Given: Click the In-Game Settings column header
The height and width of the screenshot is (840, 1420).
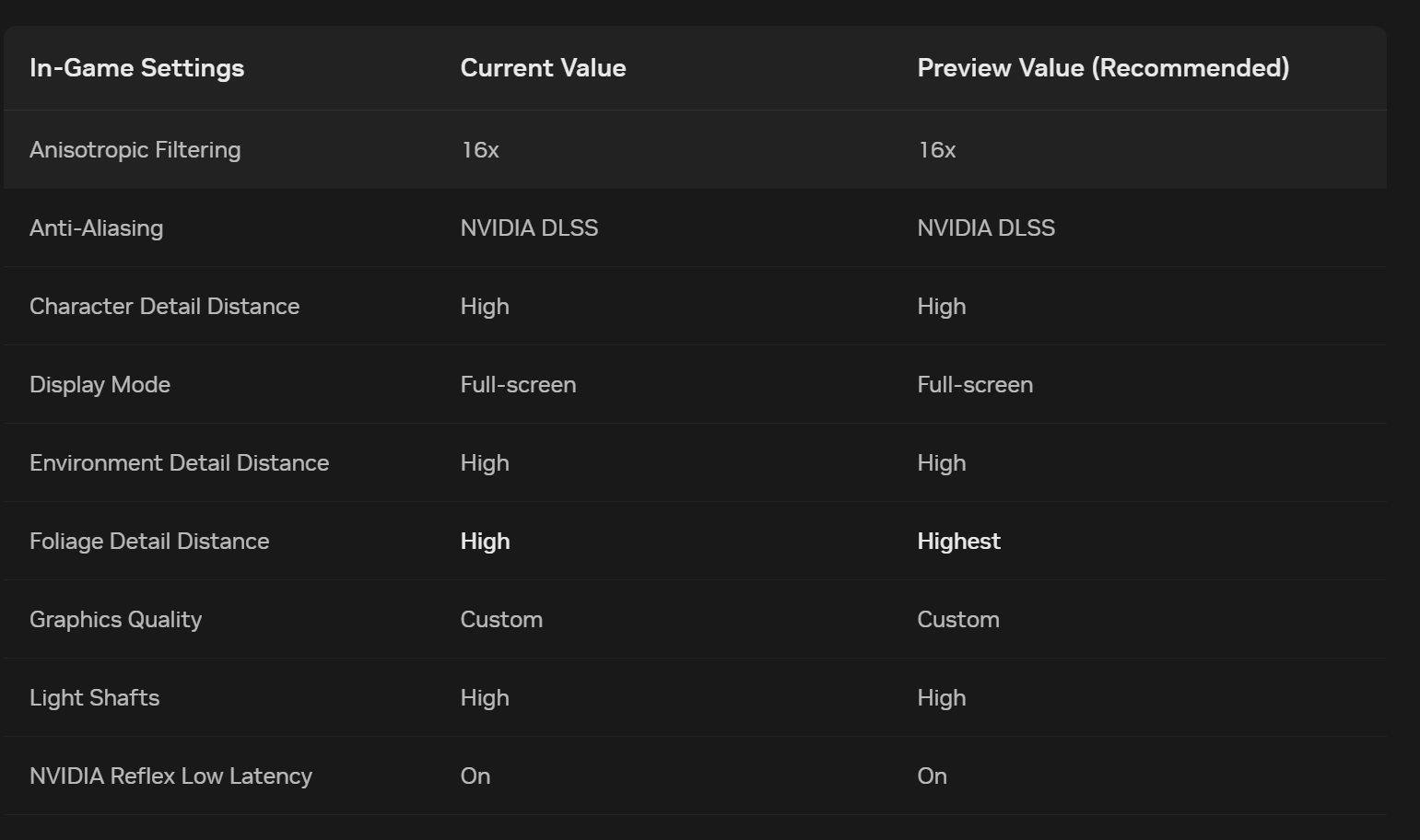Looking at the screenshot, I should click(136, 68).
